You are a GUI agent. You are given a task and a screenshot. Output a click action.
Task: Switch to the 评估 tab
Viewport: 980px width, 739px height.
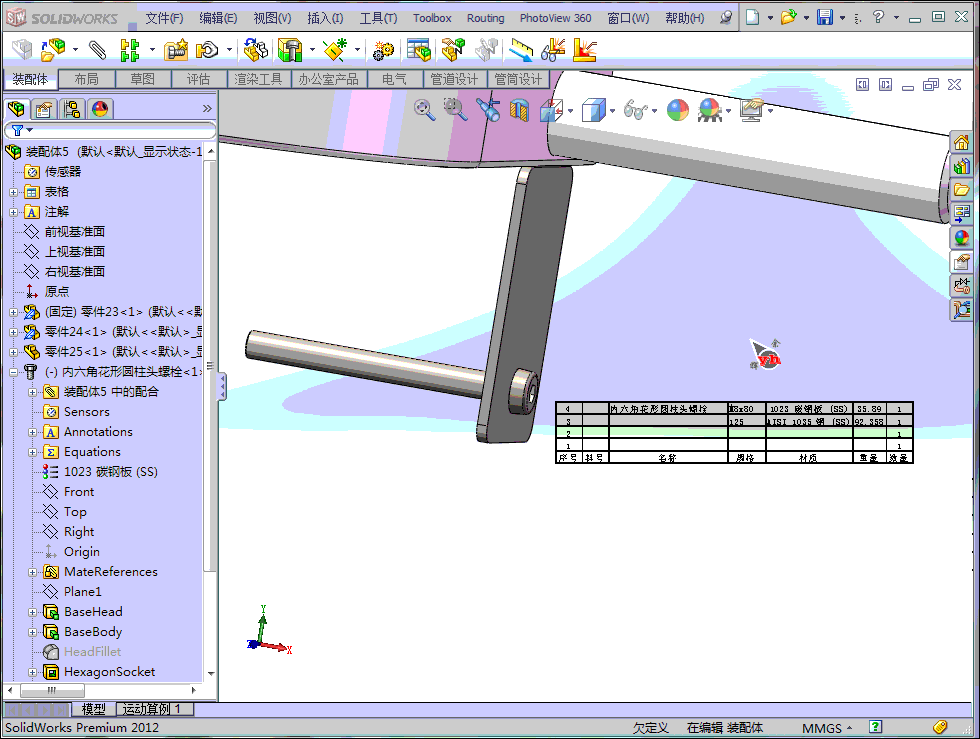[198, 79]
